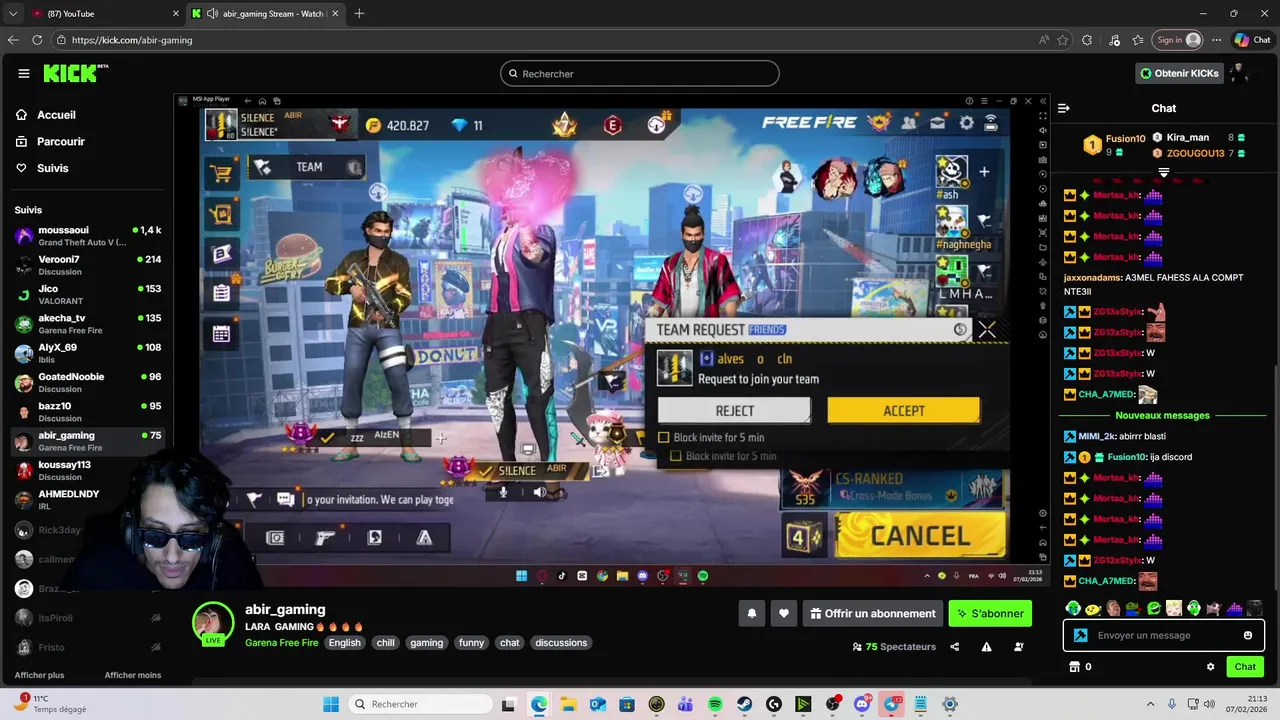This screenshot has width=1280, height=720.
Task: Open Steam from the Windows taskbar
Action: tap(744, 704)
